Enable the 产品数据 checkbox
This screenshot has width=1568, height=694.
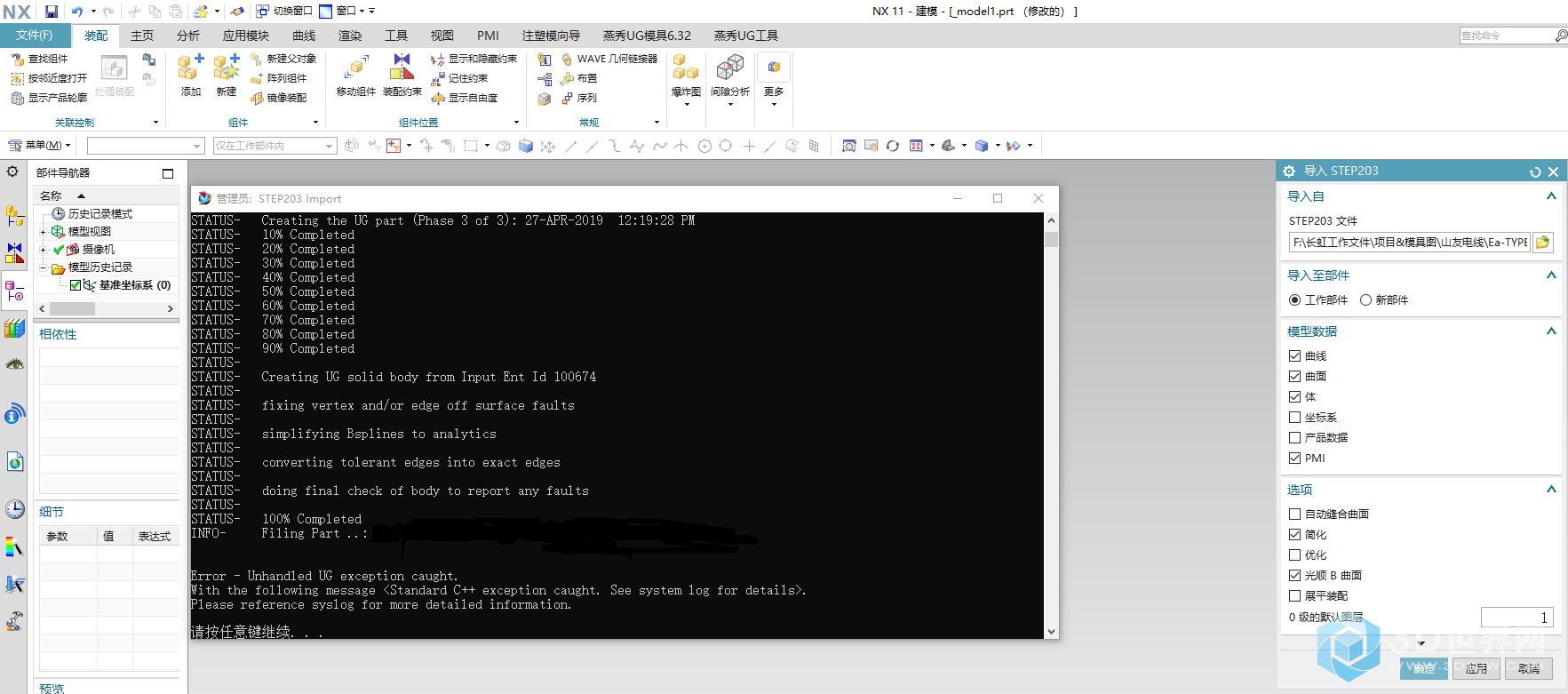1294,437
